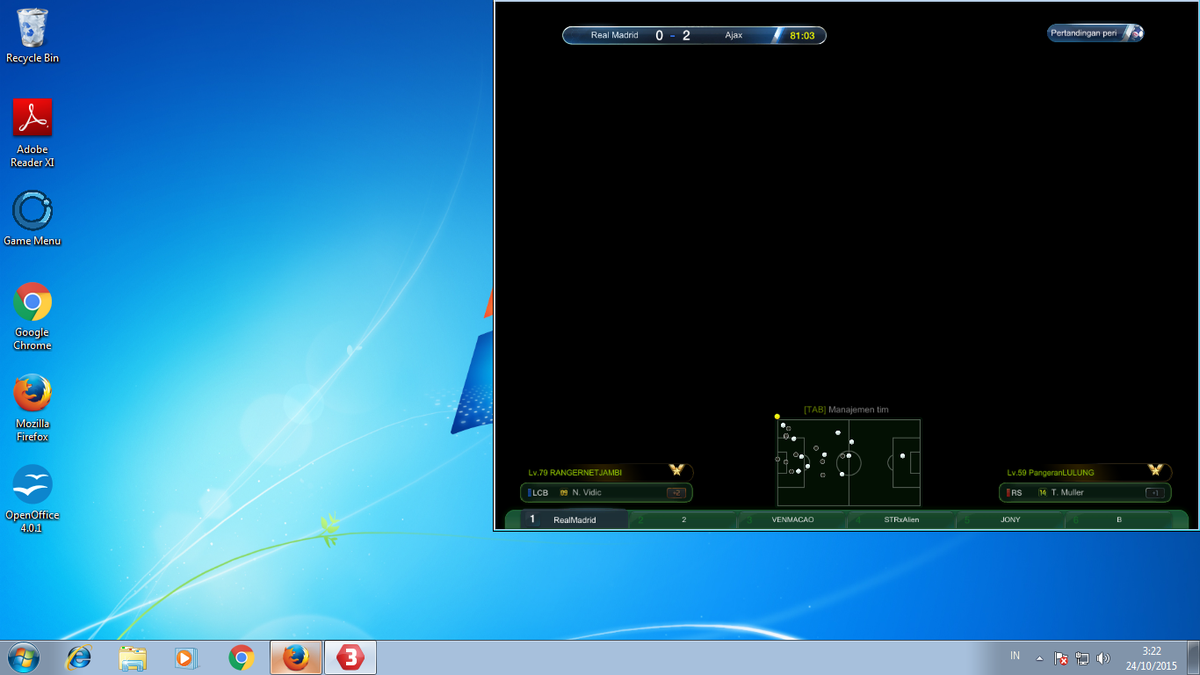Open the network connection tray icon
The height and width of the screenshot is (675, 1200).
pyautogui.click(x=1082, y=658)
